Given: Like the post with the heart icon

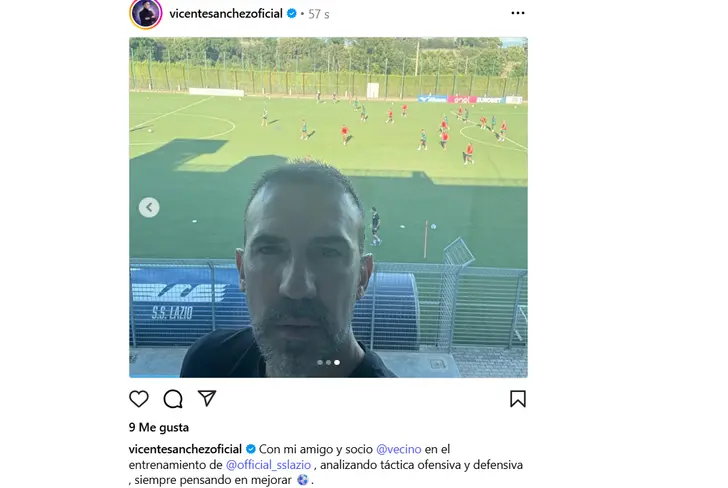Looking at the screenshot, I should (x=138, y=399).
